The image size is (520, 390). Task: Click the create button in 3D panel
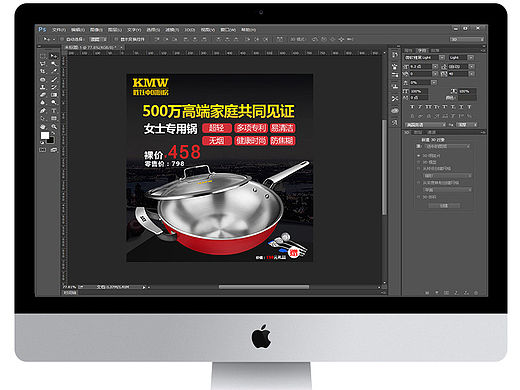point(444,206)
